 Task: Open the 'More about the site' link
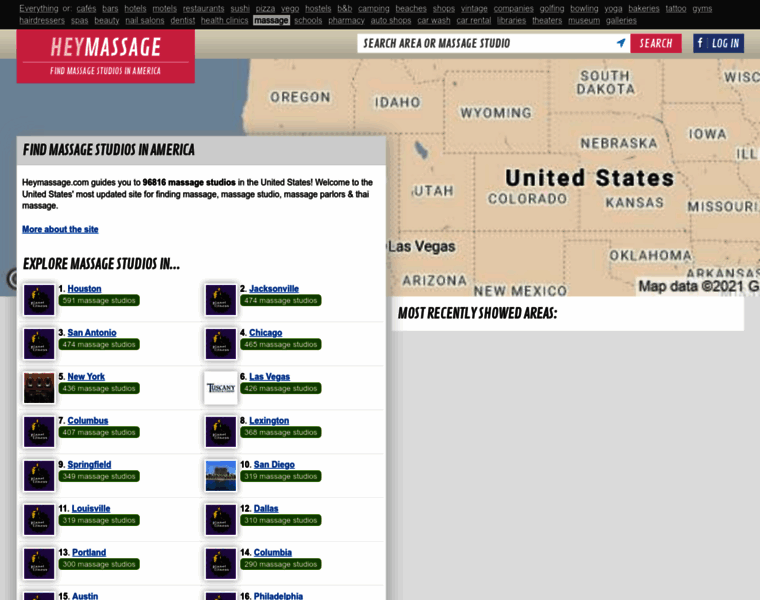tap(60, 229)
